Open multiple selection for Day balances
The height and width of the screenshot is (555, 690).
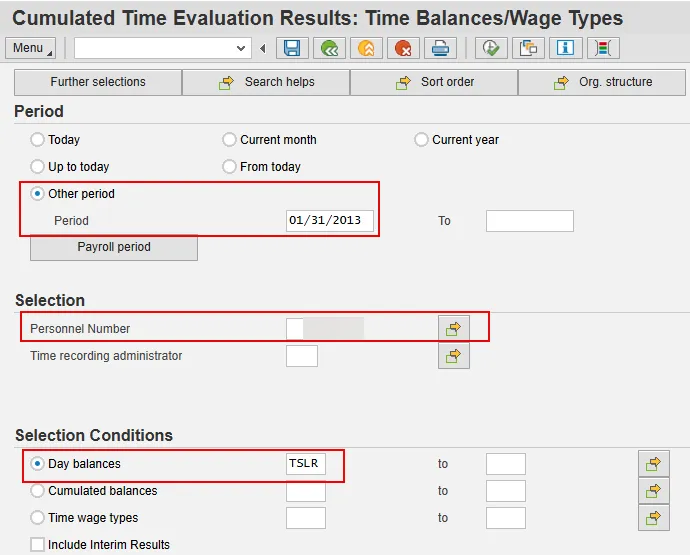click(653, 463)
